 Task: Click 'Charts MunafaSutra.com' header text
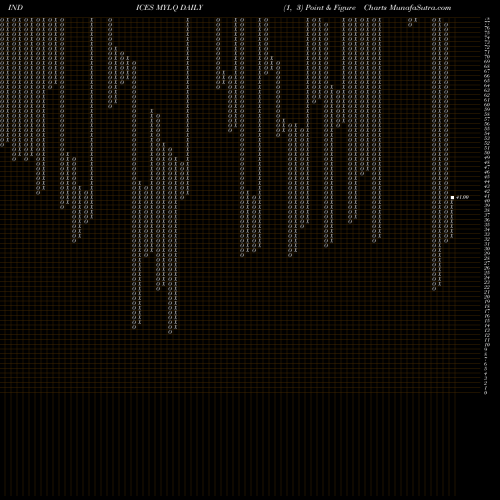[407, 8]
